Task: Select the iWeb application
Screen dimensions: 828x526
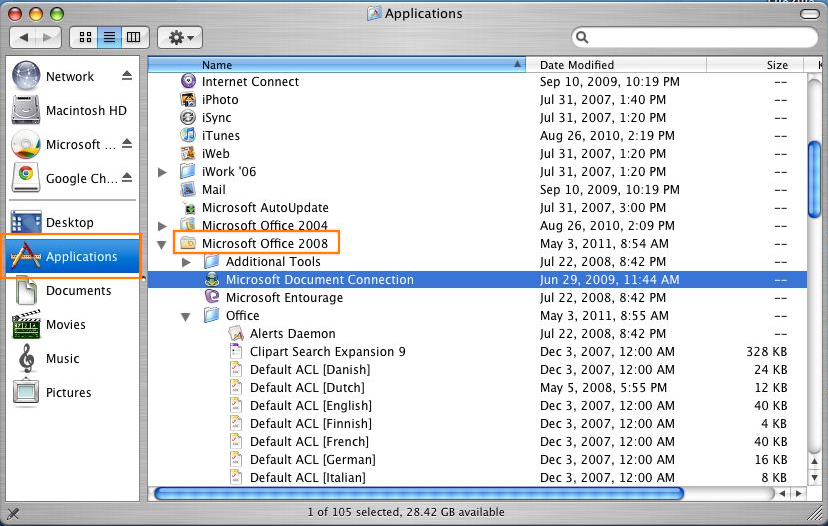Action: (204, 153)
